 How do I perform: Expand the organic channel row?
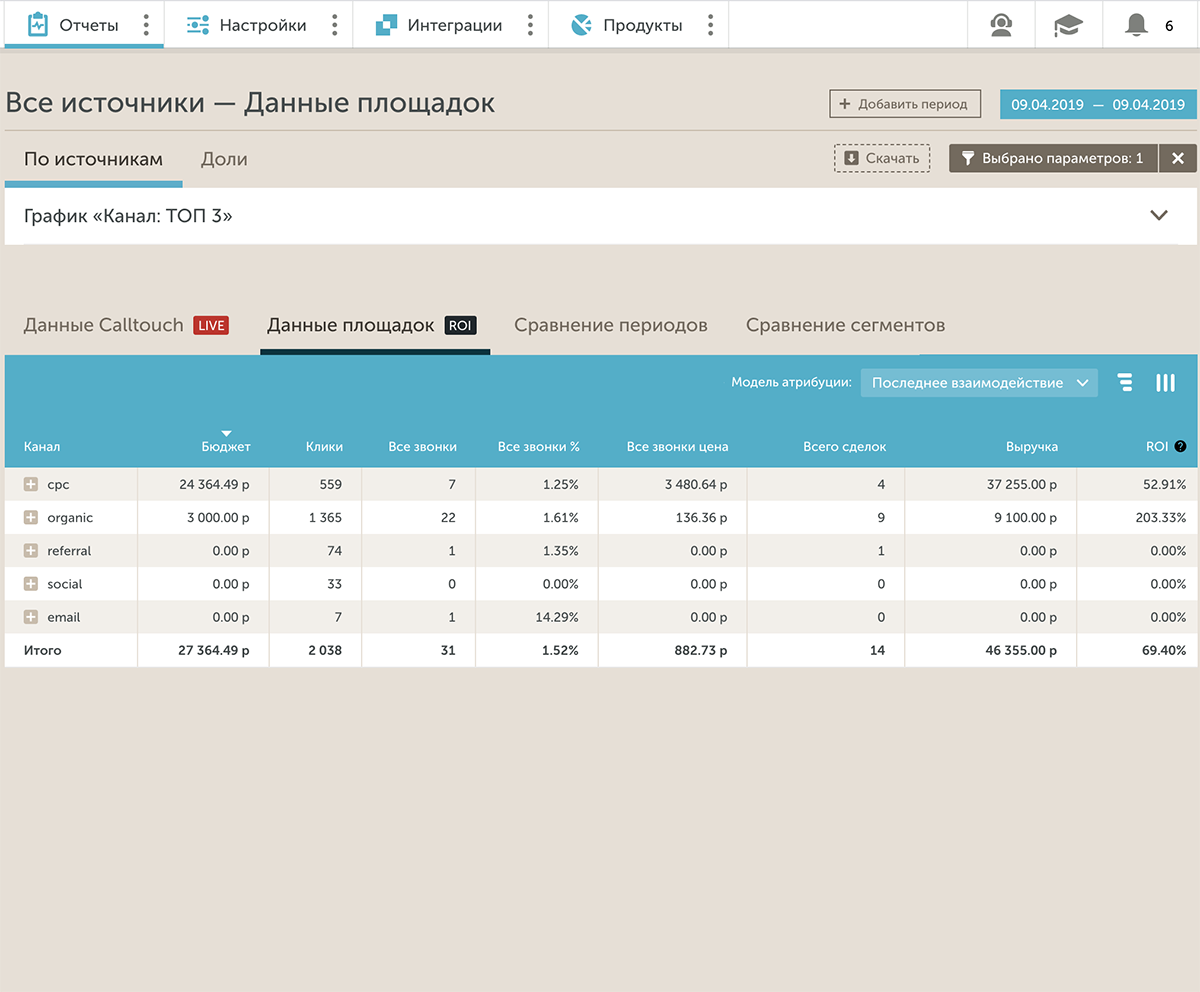click(31, 518)
